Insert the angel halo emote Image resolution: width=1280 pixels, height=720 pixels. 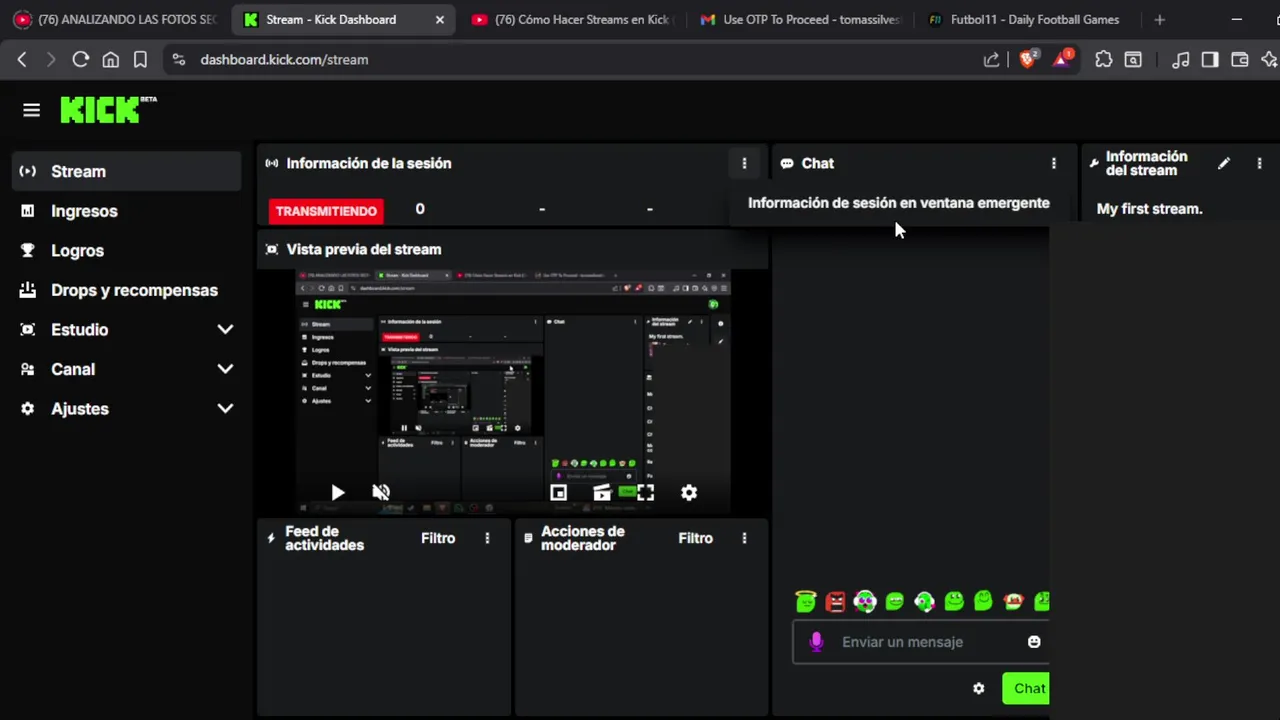coord(806,601)
